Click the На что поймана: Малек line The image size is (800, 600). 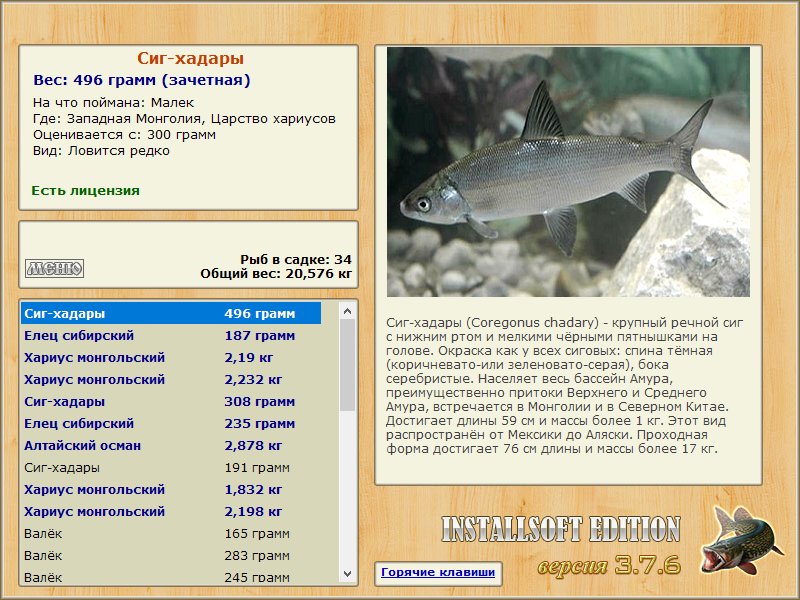[113, 103]
